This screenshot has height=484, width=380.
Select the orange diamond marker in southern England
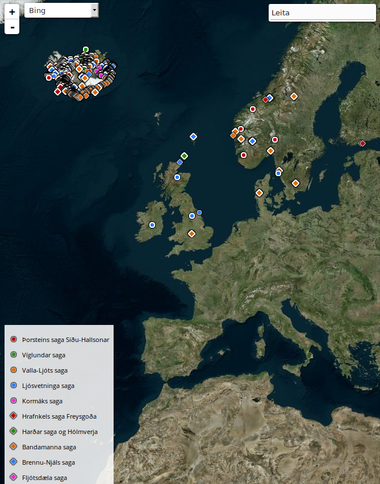pyautogui.click(x=191, y=234)
